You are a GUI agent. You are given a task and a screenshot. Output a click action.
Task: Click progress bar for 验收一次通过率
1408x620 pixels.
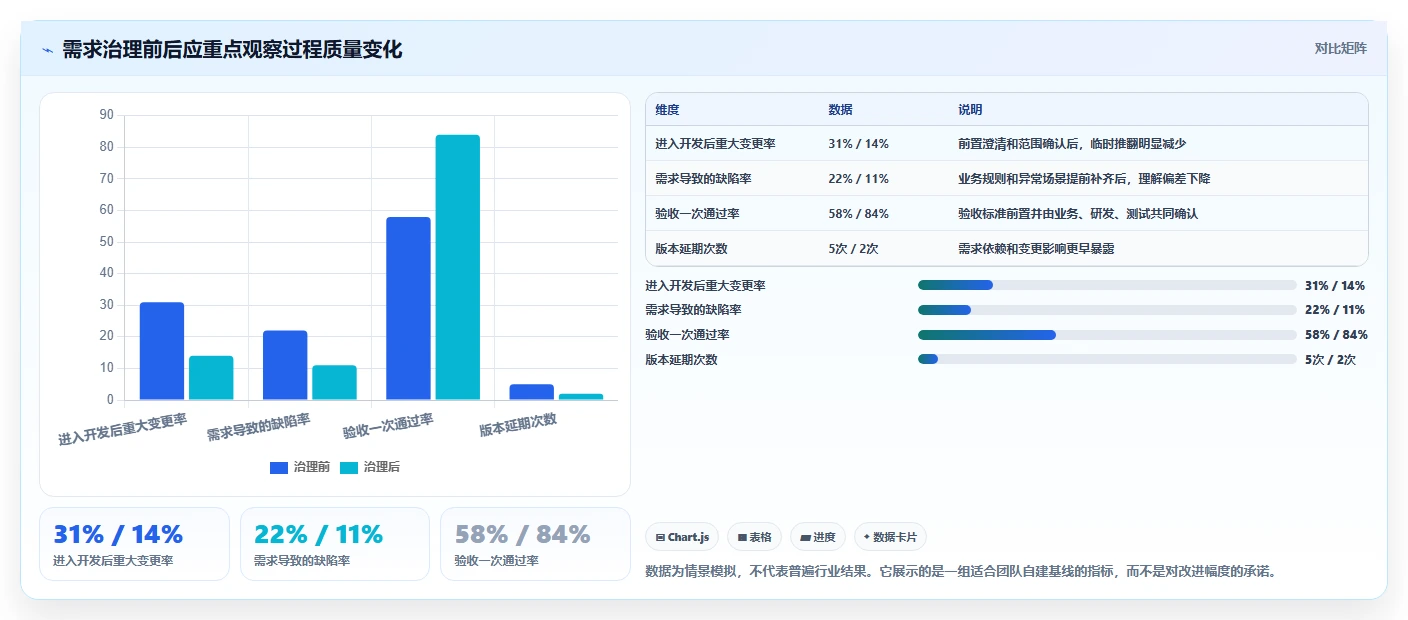coord(1107,335)
